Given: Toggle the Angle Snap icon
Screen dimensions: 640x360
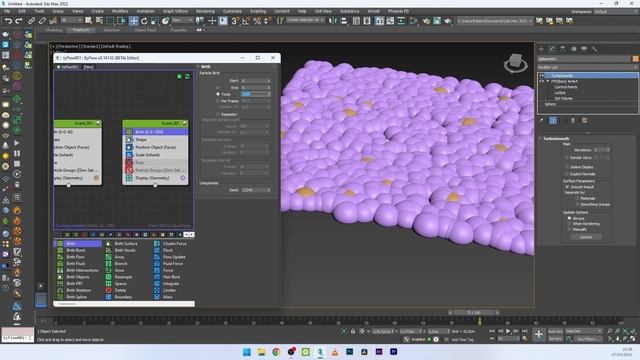Looking at the screenshot, I should click(x=246, y=20).
